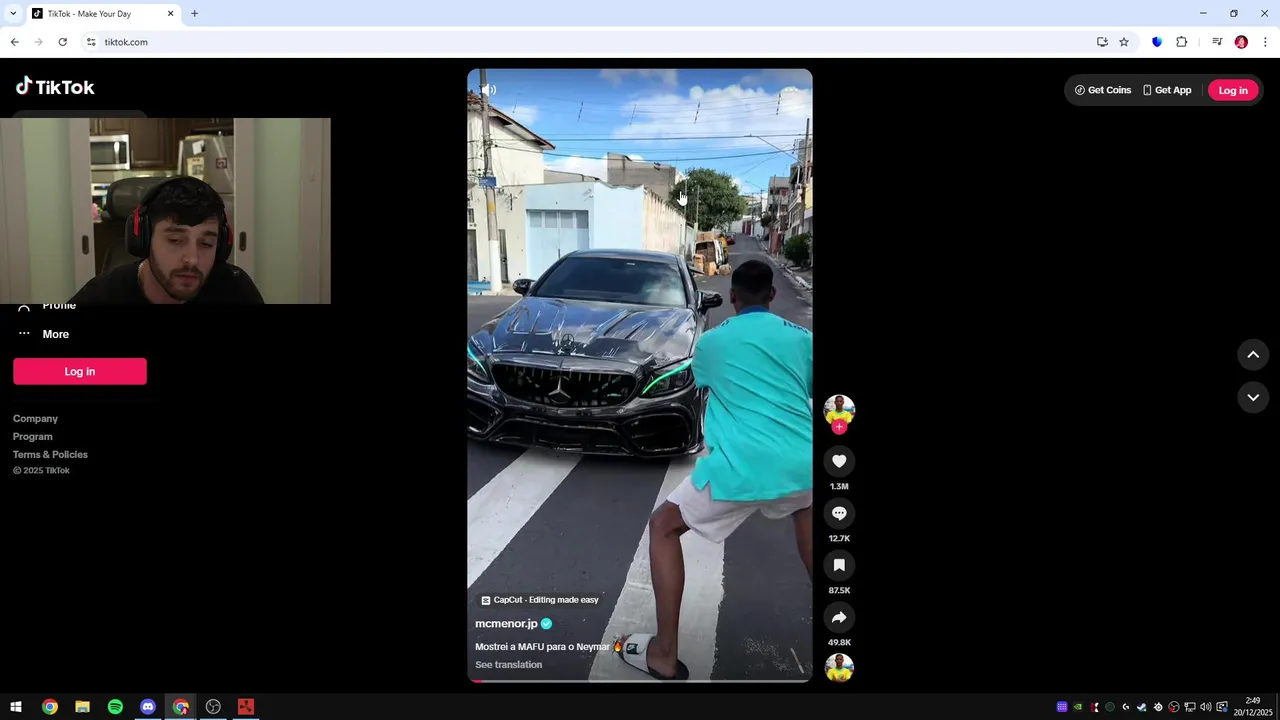This screenshot has height=720, width=1280.
Task: Mute the video with the speaker icon
Action: [488, 90]
